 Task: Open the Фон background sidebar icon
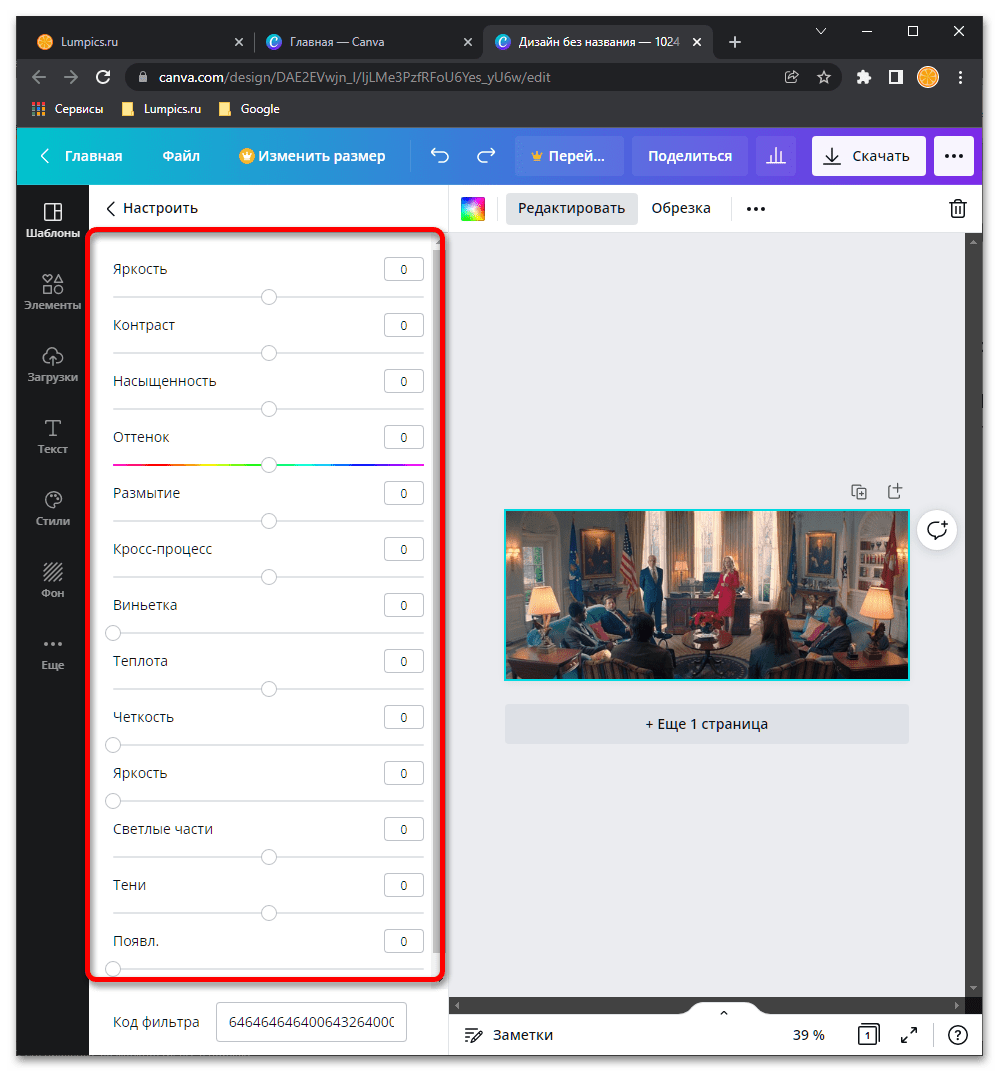point(53,580)
